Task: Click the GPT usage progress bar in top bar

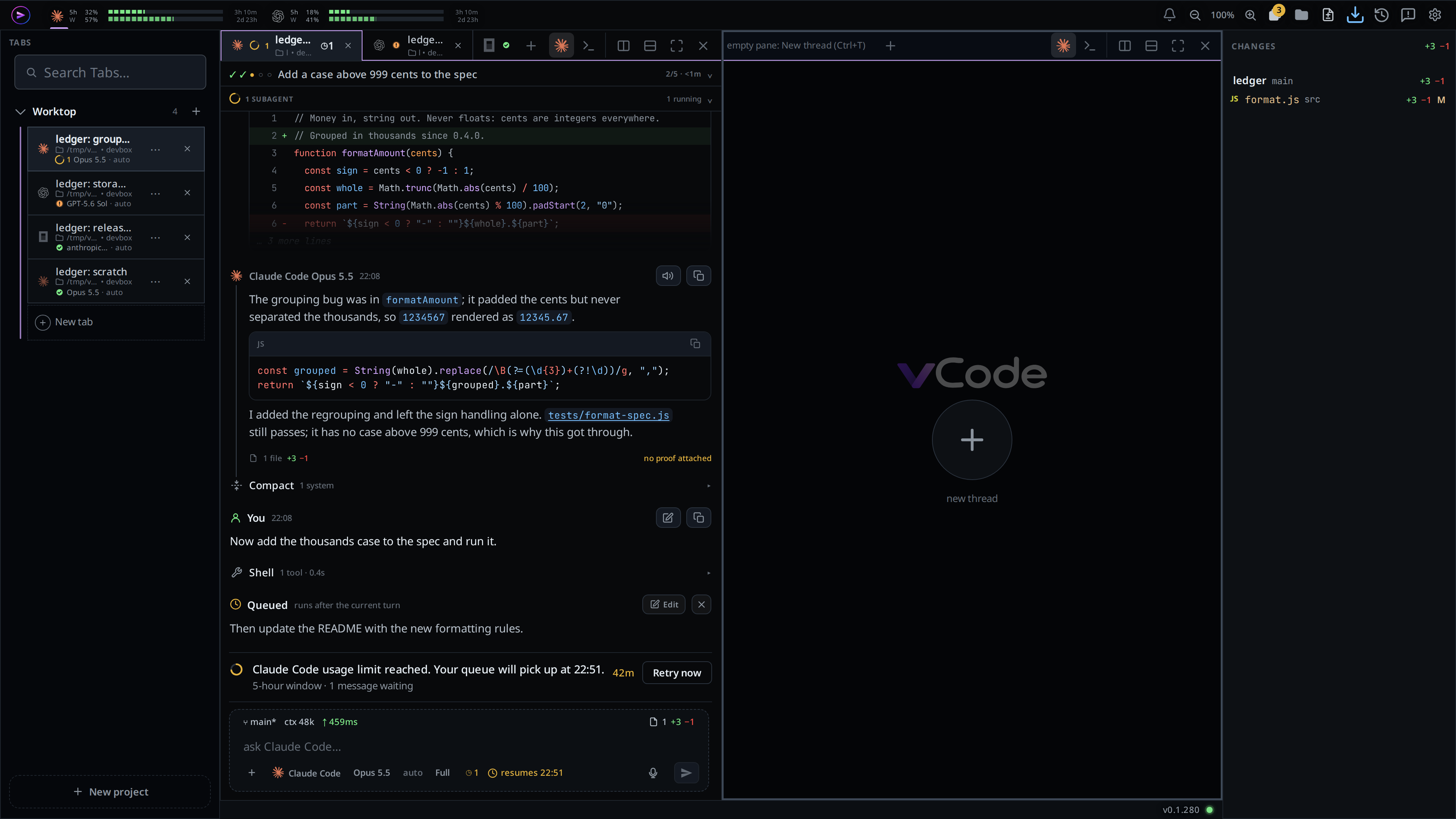Action: pos(386,15)
